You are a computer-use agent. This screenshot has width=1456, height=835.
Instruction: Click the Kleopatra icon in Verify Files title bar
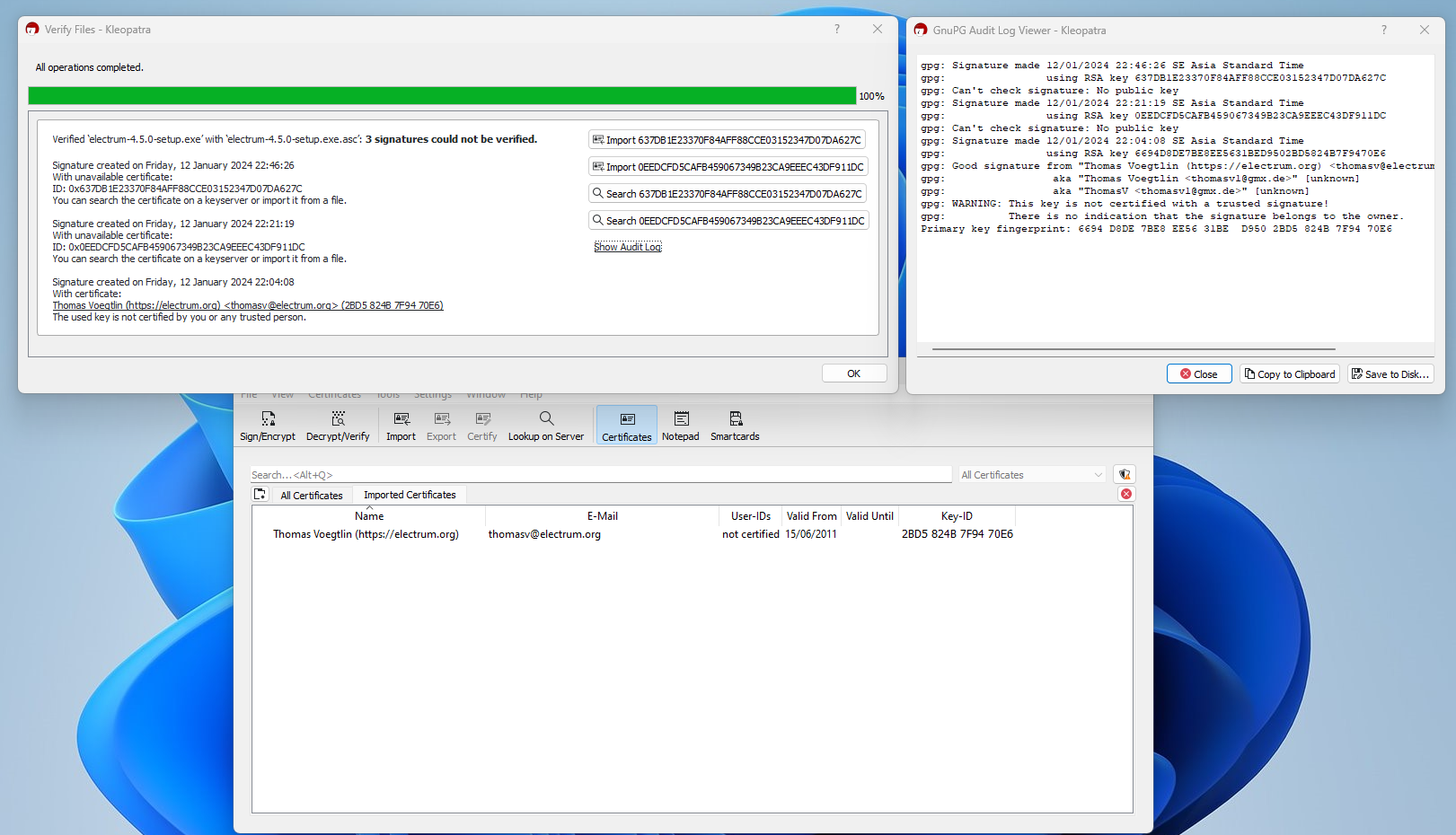click(x=32, y=30)
